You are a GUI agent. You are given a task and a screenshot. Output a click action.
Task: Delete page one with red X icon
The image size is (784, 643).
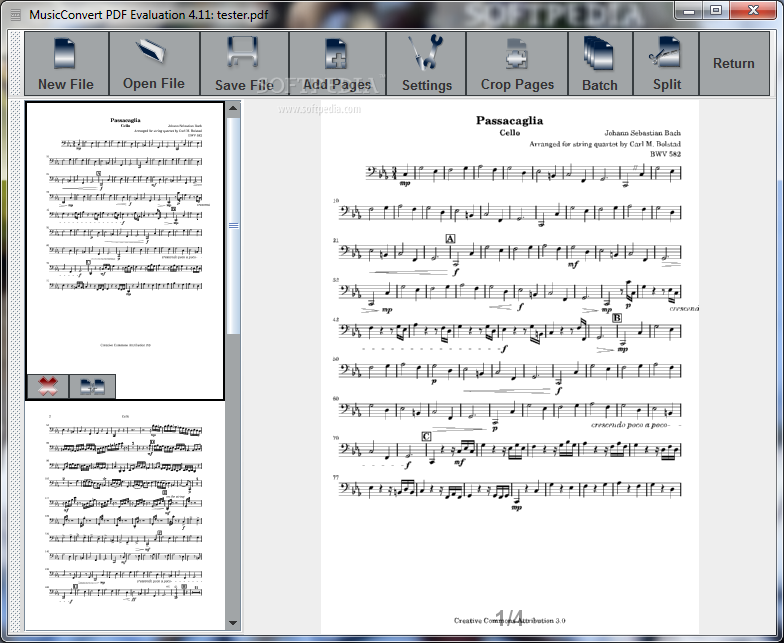coord(48,386)
